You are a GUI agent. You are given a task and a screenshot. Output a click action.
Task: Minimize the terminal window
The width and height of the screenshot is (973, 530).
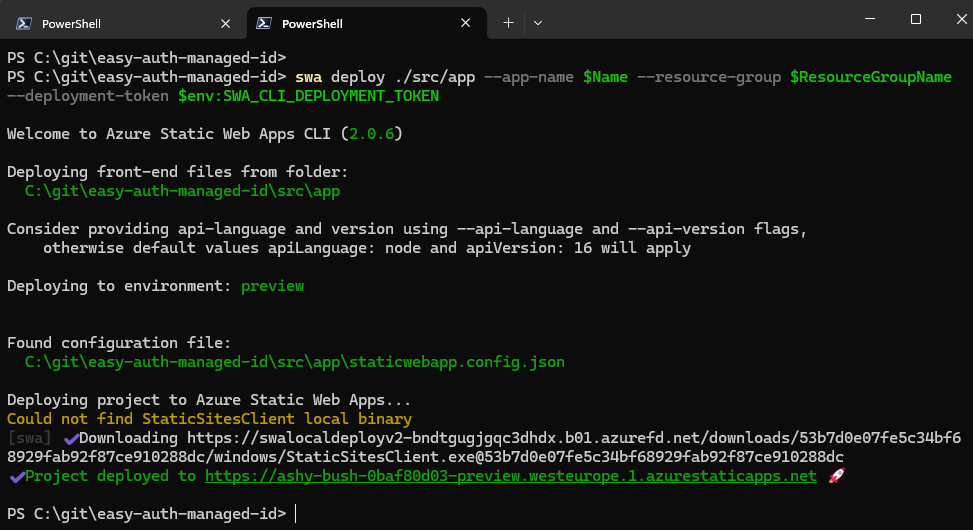870,19
